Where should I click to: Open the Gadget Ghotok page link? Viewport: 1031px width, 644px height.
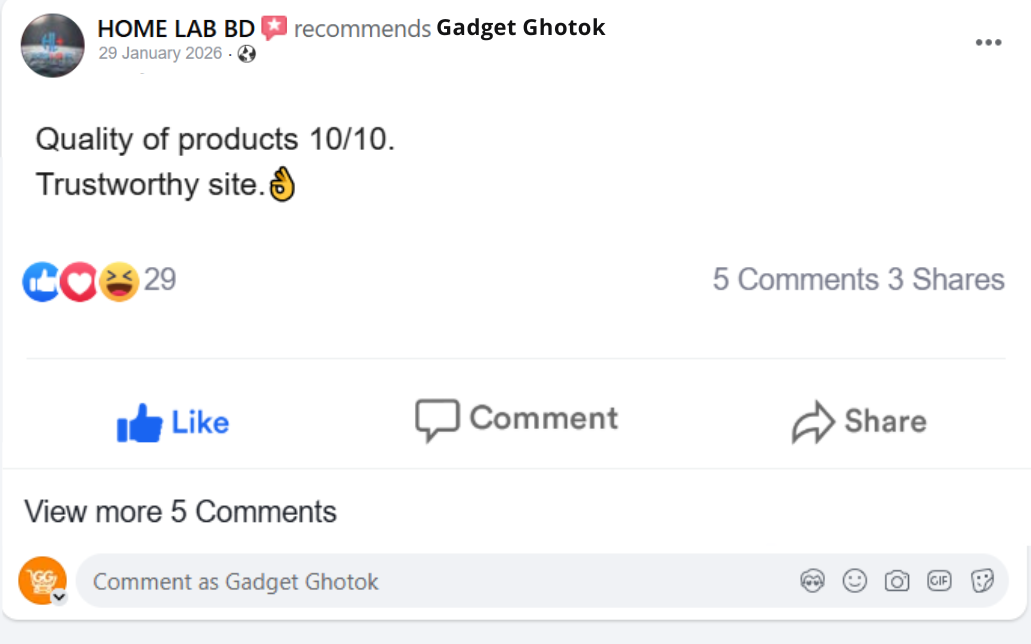pos(520,28)
